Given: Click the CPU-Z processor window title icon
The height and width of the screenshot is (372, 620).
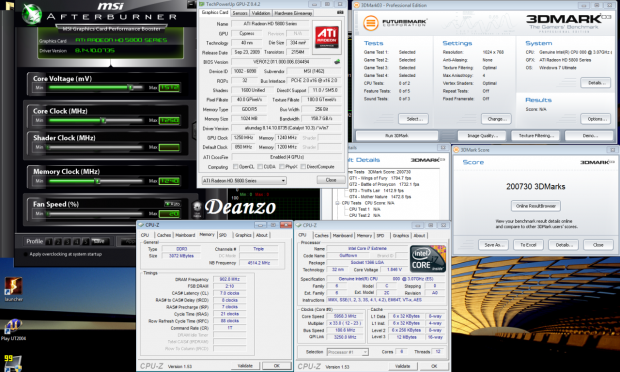Looking at the screenshot, I should point(299,225).
